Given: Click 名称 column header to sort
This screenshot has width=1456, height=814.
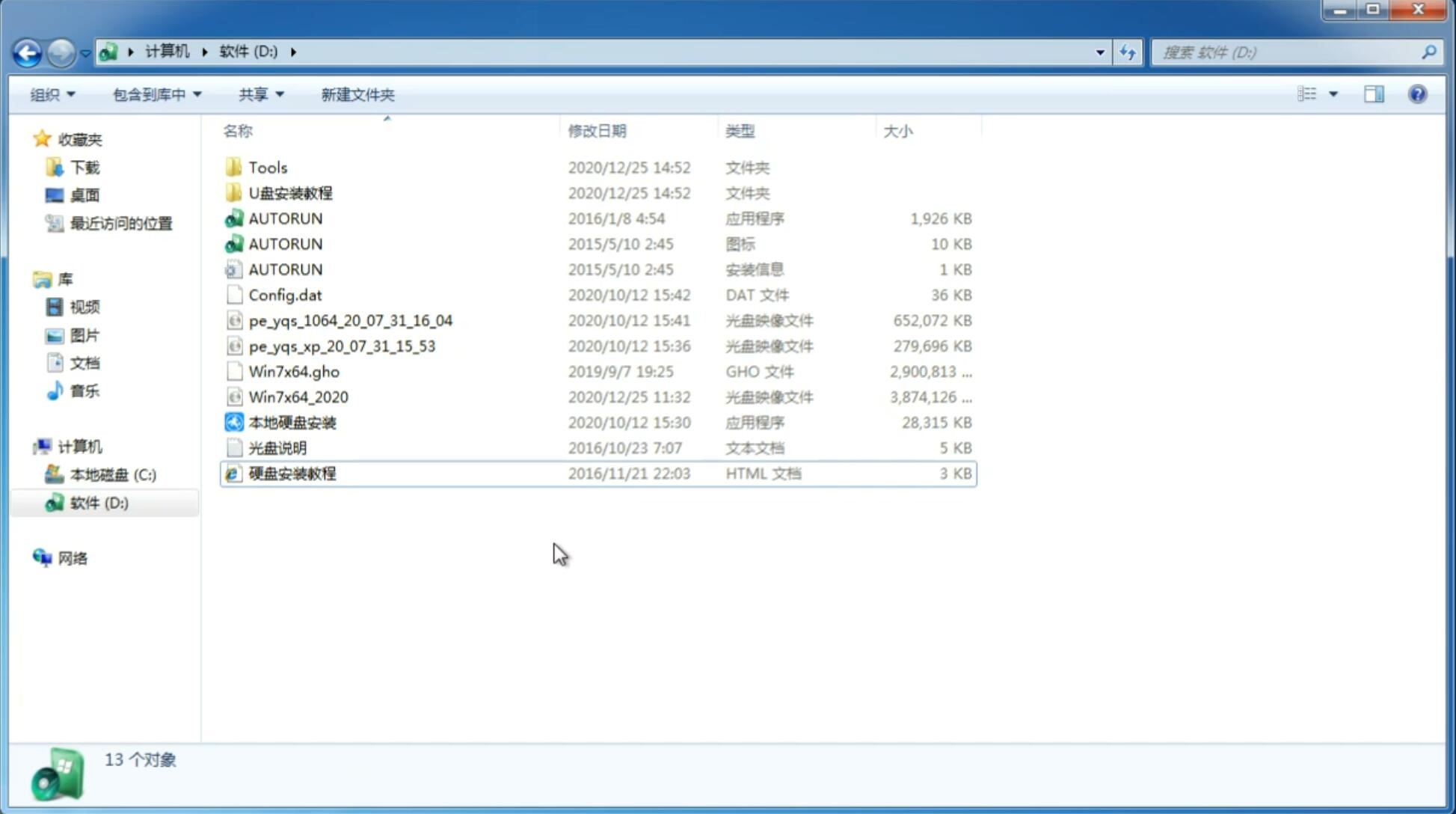Looking at the screenshot, I should [237, 130].
